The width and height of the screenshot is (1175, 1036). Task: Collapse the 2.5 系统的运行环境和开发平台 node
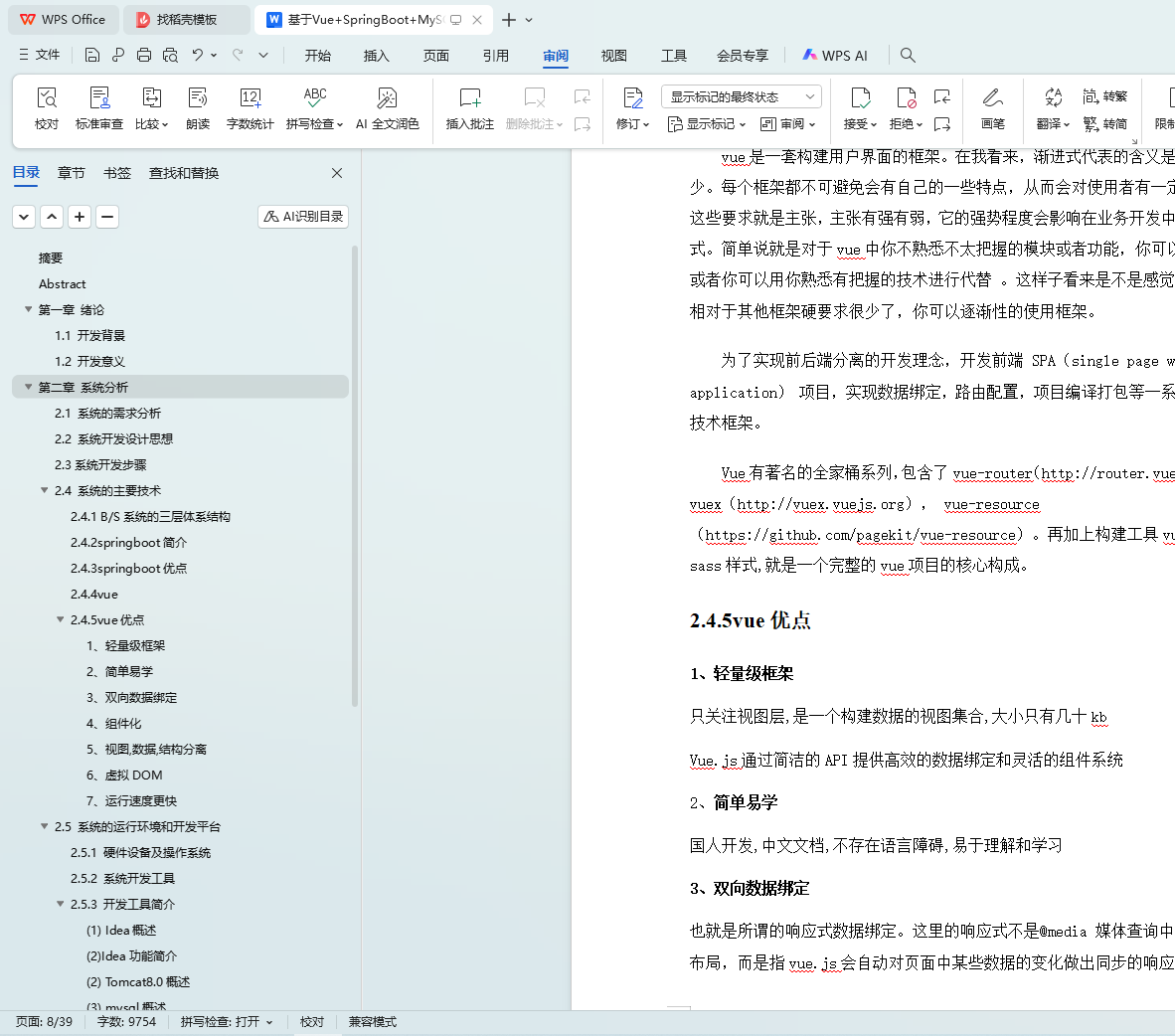44,827
